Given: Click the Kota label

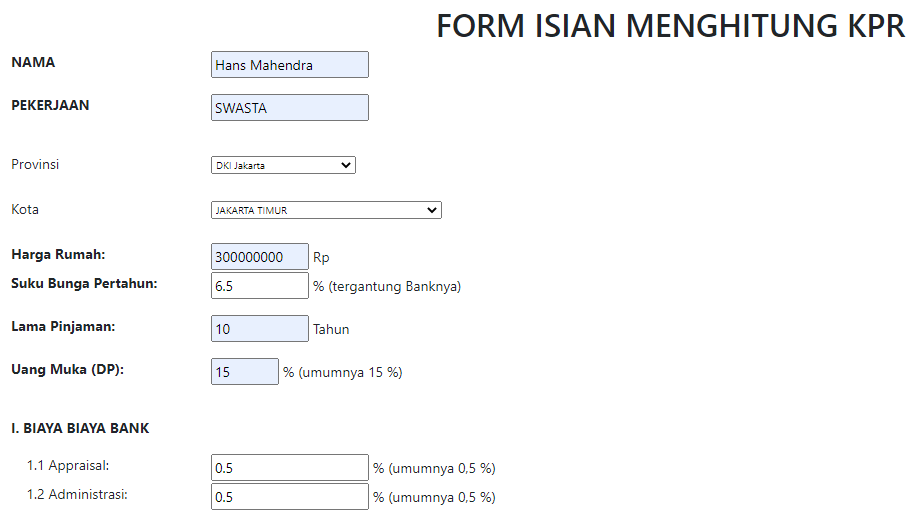Looking at the screenshot, I should click(x=25, y=210).
